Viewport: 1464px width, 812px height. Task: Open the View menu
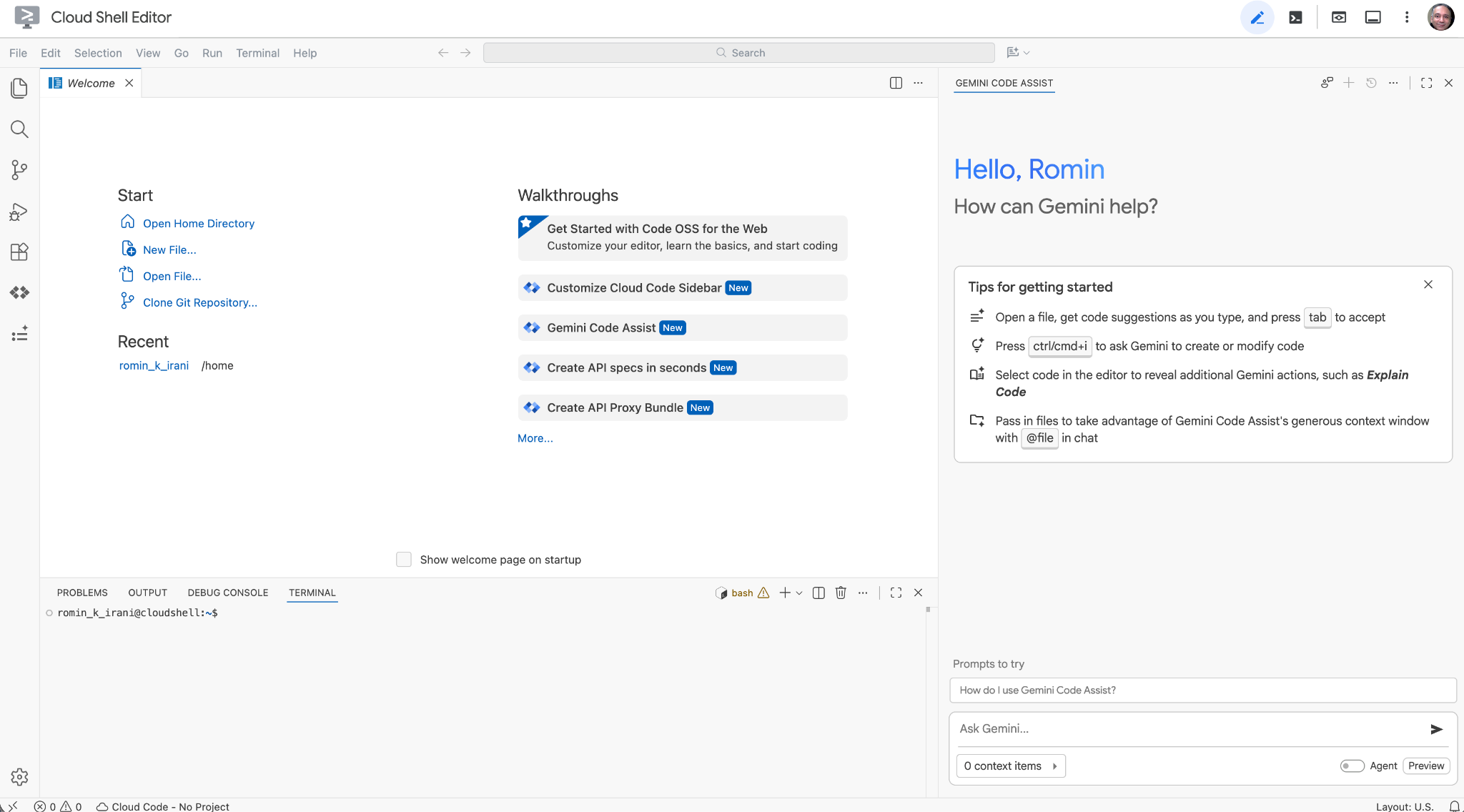[x=148, y=53]
